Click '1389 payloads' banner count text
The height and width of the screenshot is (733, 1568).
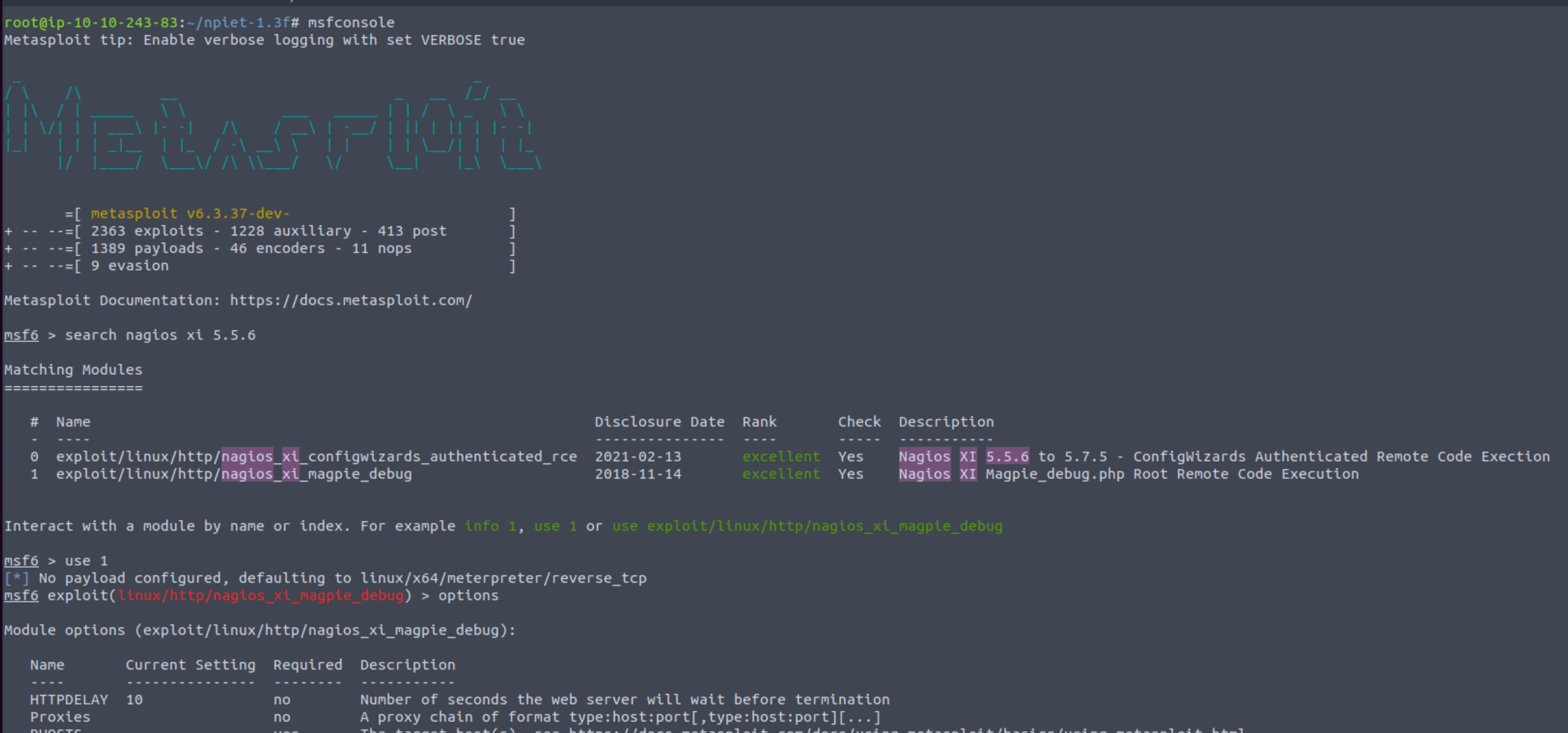(x=147, y=248)
